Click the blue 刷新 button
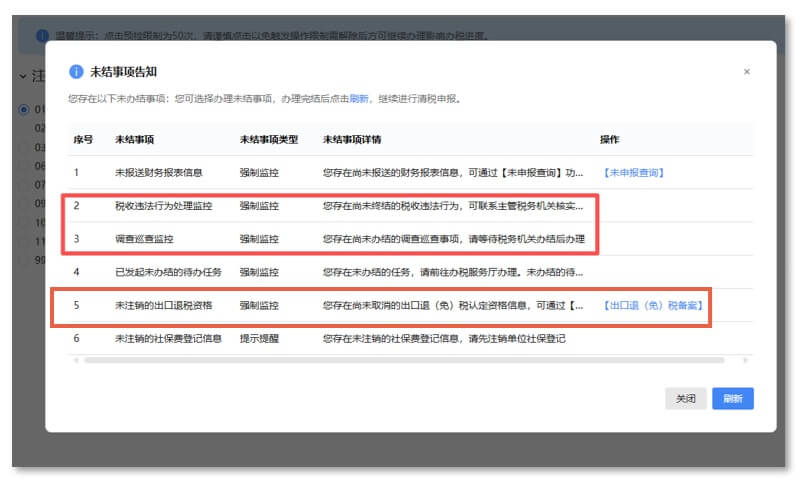Viewport: 805px width, 487px height. (x=733, y=398)
